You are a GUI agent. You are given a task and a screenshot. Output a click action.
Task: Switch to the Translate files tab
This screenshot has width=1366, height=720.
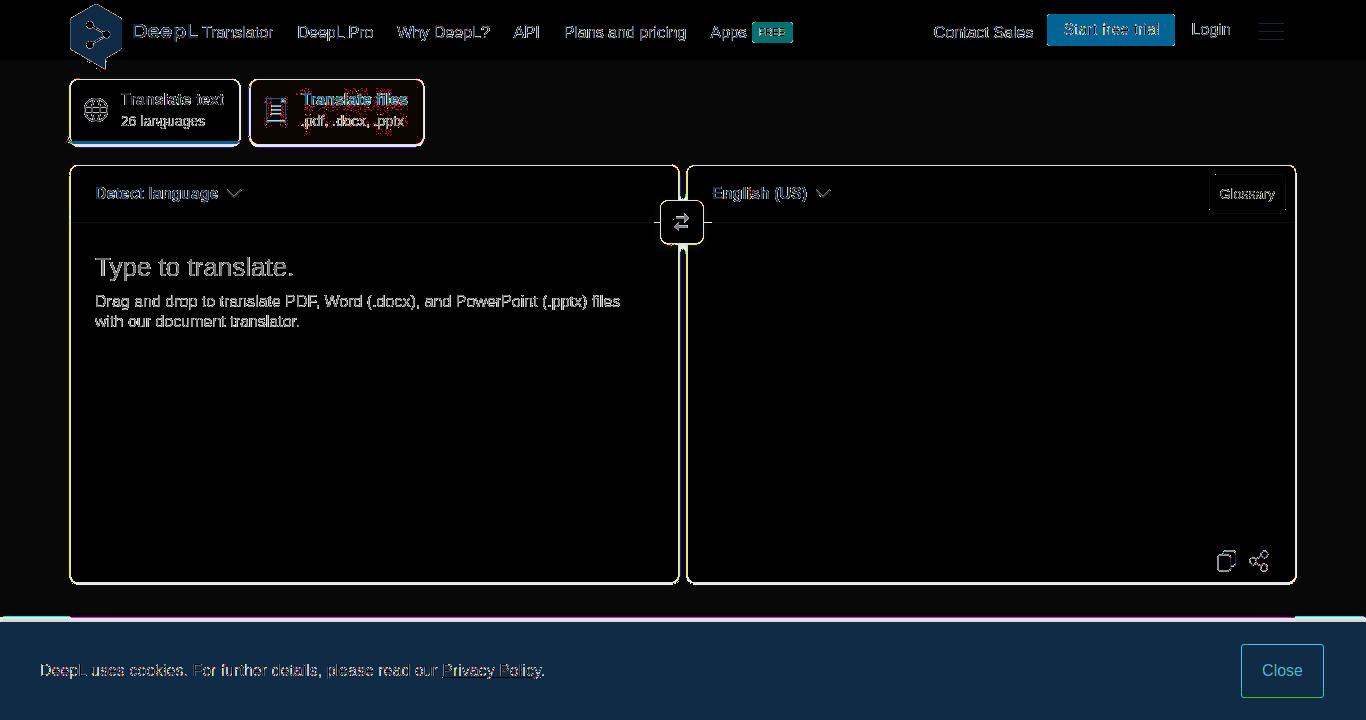click(x=337, y=112)
